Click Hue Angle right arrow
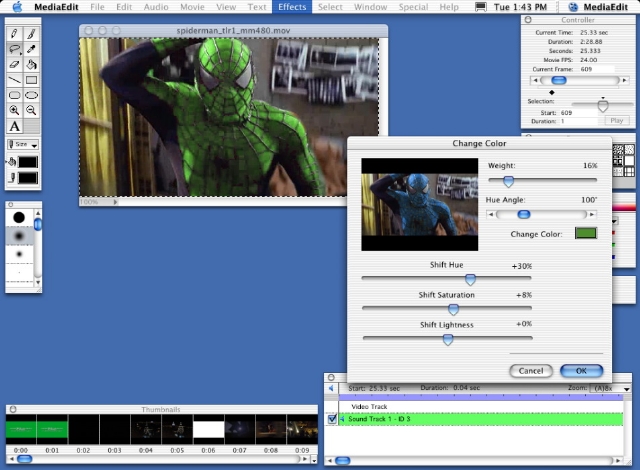Screen dimensions: 640x470 [592, 215]
